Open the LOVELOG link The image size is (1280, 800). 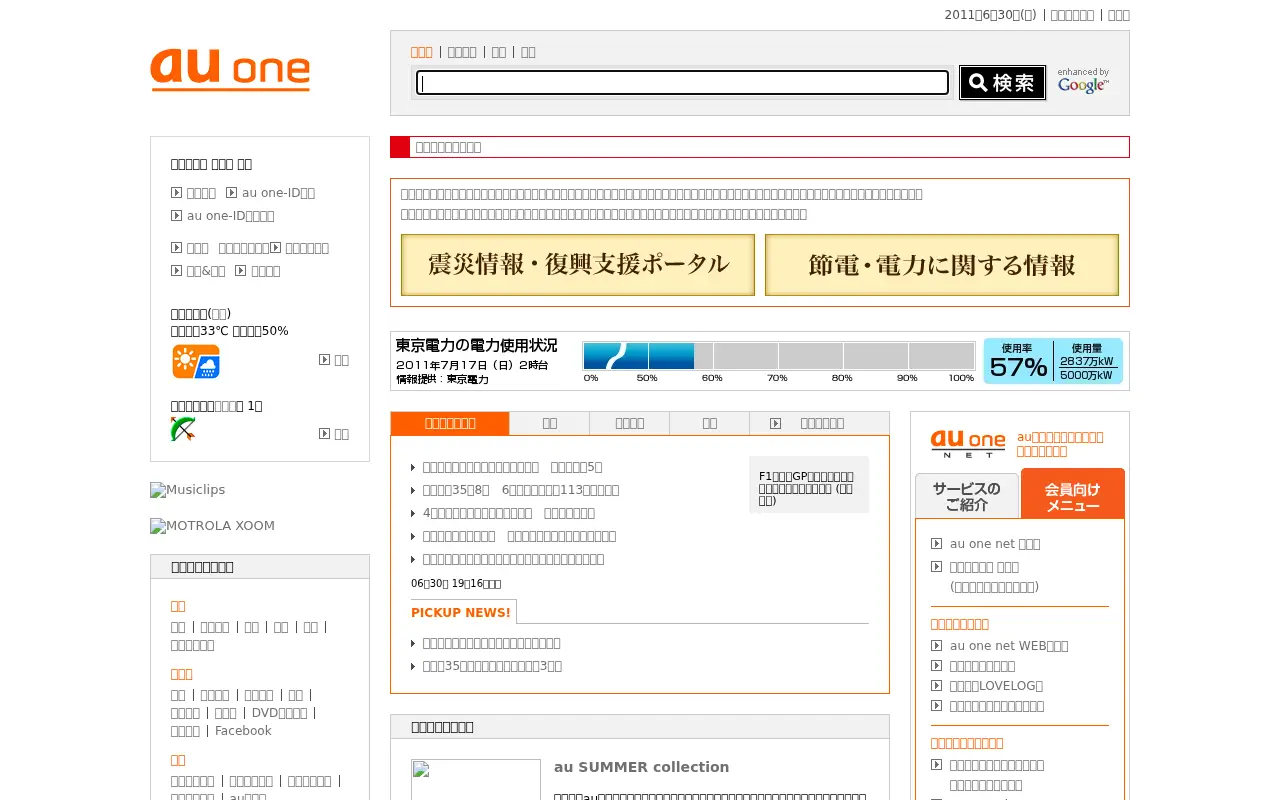(x=996, y=686)
